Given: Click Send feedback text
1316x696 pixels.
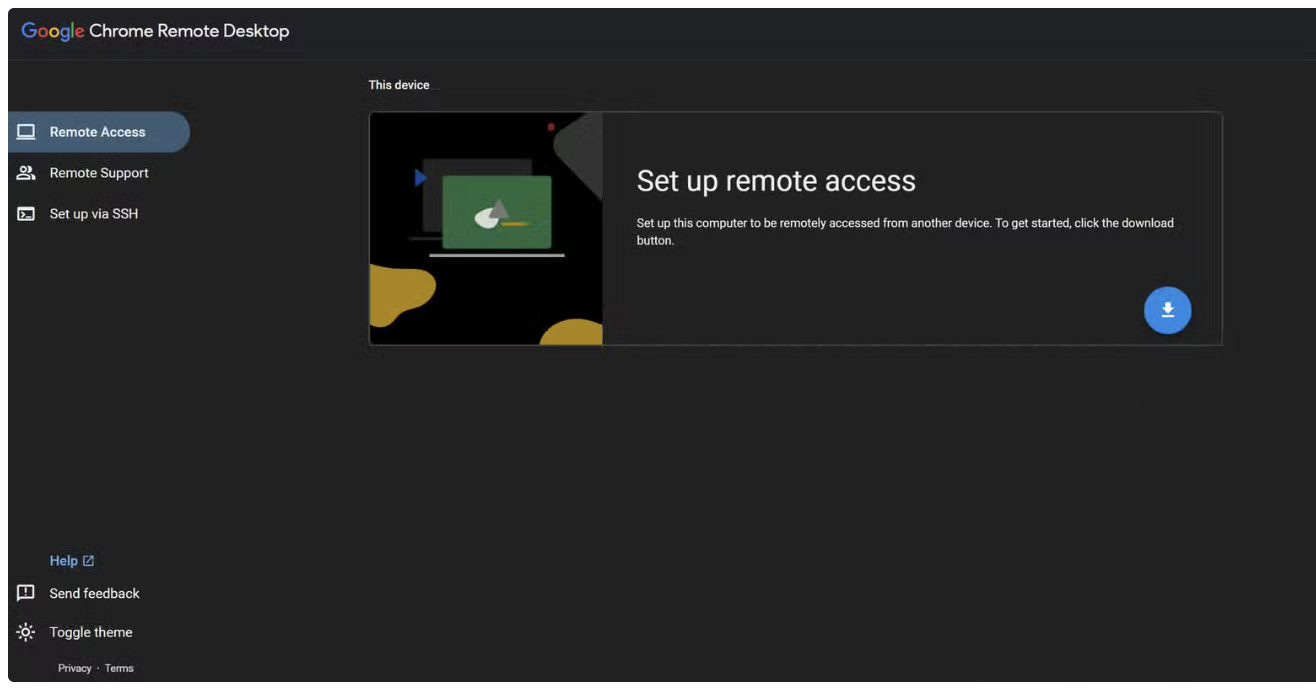Looking at the screenshot, I should point(94,593).
